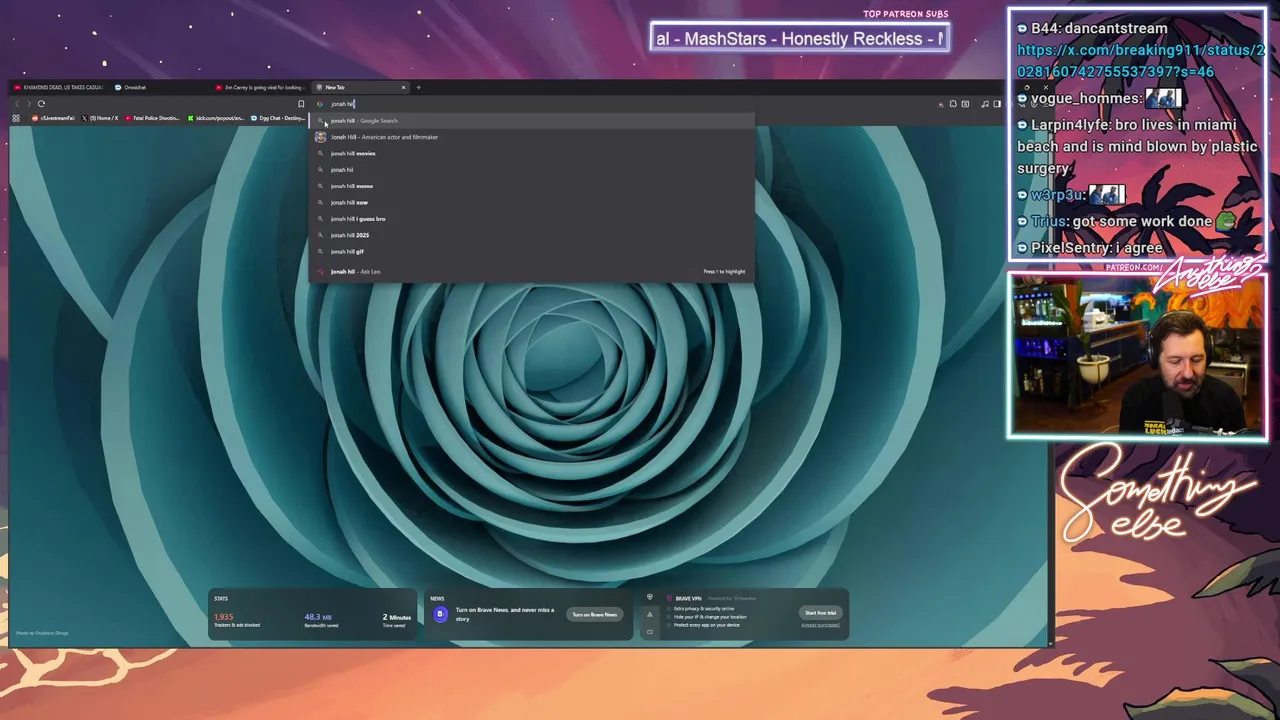Click chat message from PixelSentry
The height and width of the screenshot is (720, 1280).
pos(1090,247)
